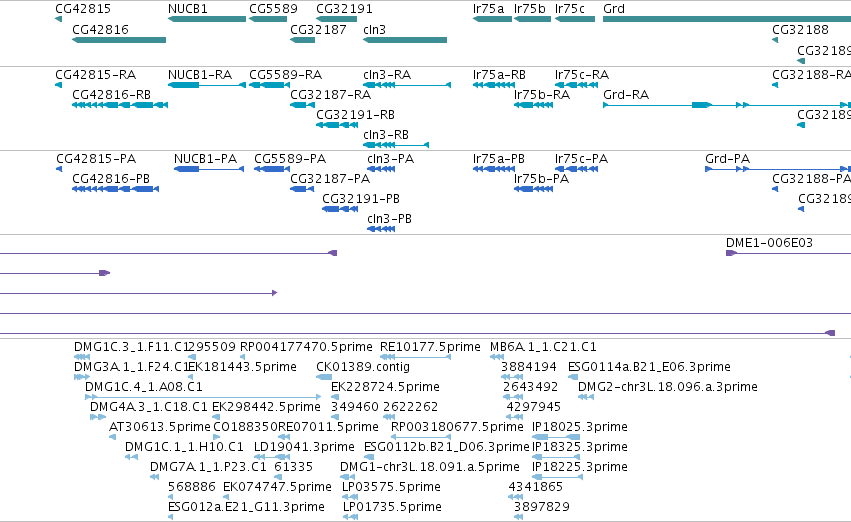This screenshot has height=522, width=851.
Task: Click EST DMG4A.3_1.C18.C1
Action: pyautogui.click(x=149, y=407)
